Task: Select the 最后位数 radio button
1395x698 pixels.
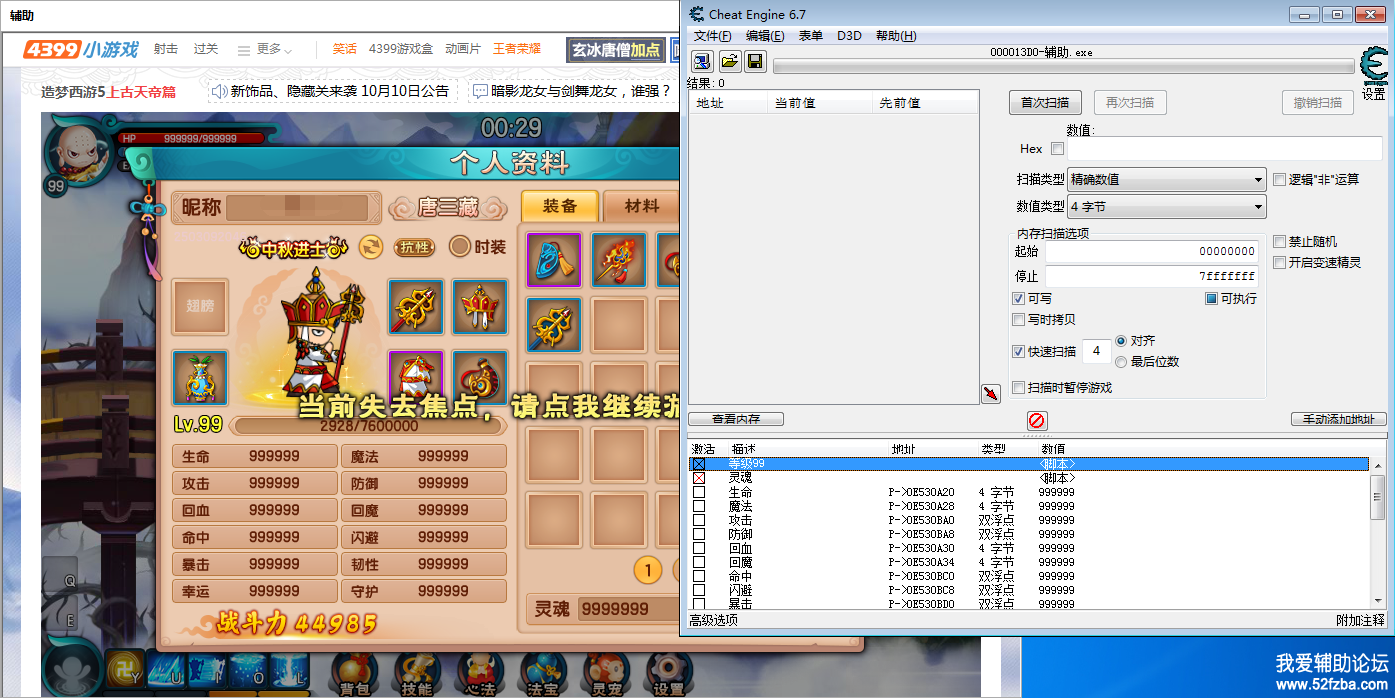Action: [1121, 362]
